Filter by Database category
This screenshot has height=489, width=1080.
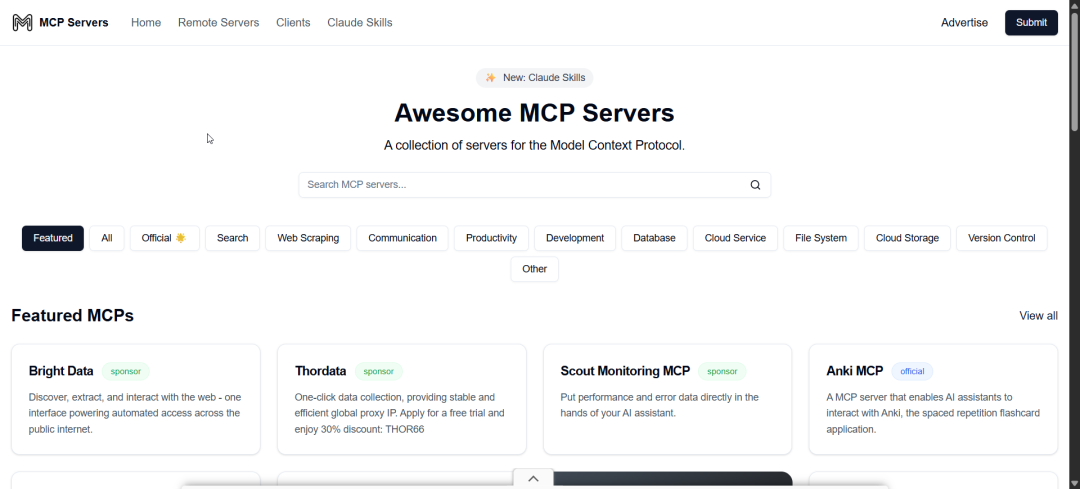[x=654, y=238]
